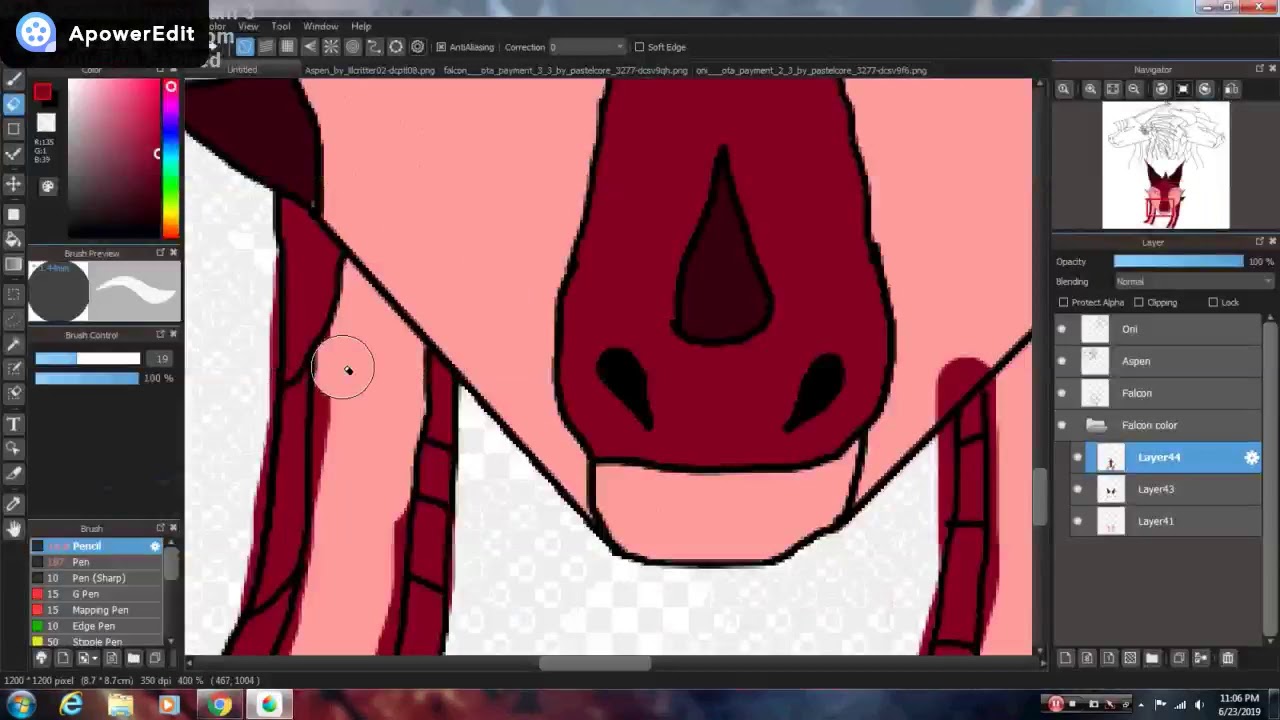
Task: Select the Eraser tool
Action: click(x=14, y=104)
